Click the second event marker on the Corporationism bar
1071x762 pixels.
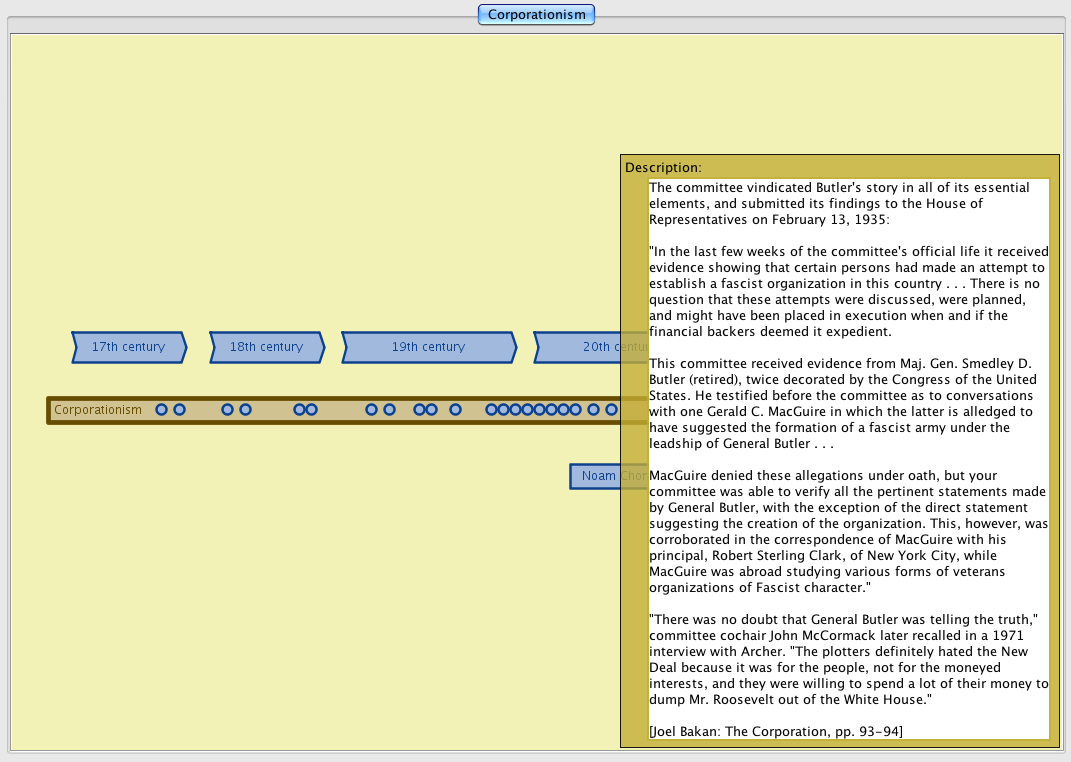179,410
